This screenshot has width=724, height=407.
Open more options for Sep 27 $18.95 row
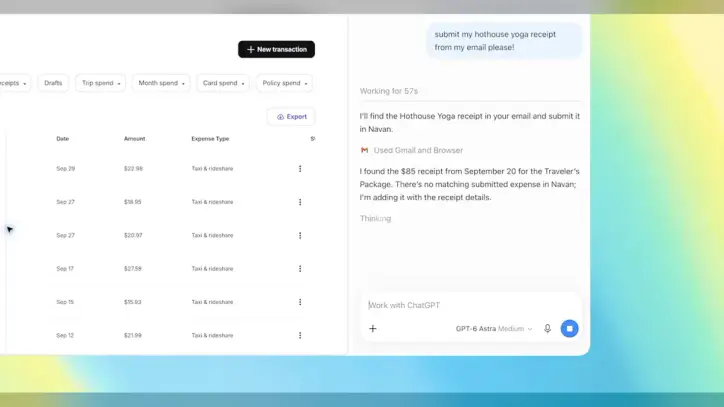tap(300, 202)
